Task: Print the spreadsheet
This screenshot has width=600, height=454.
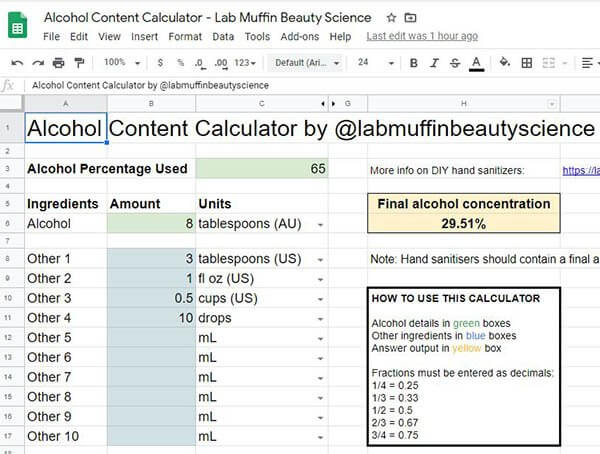Action: coord(59,63)
